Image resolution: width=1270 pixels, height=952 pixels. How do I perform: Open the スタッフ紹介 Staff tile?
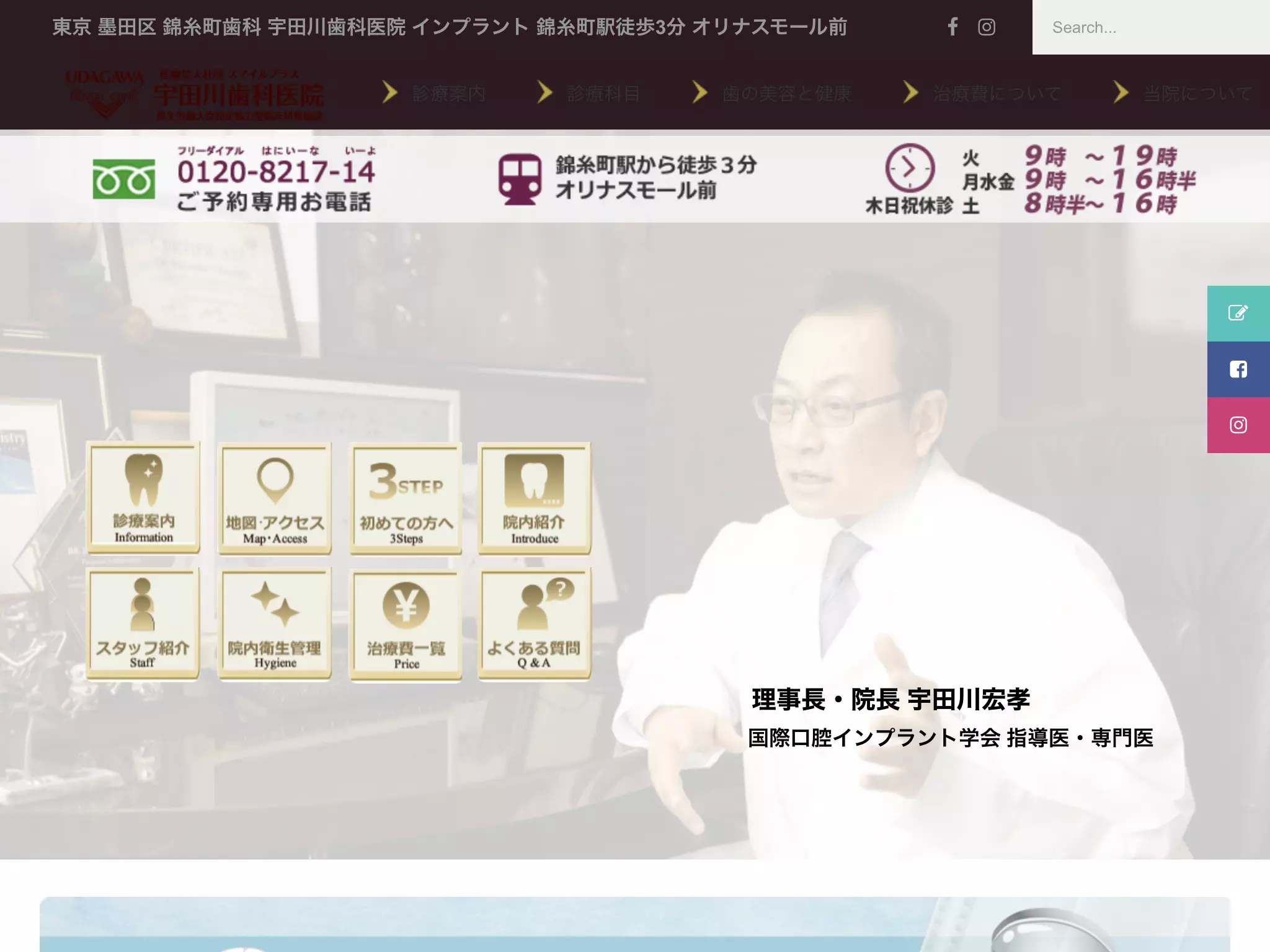143,624
